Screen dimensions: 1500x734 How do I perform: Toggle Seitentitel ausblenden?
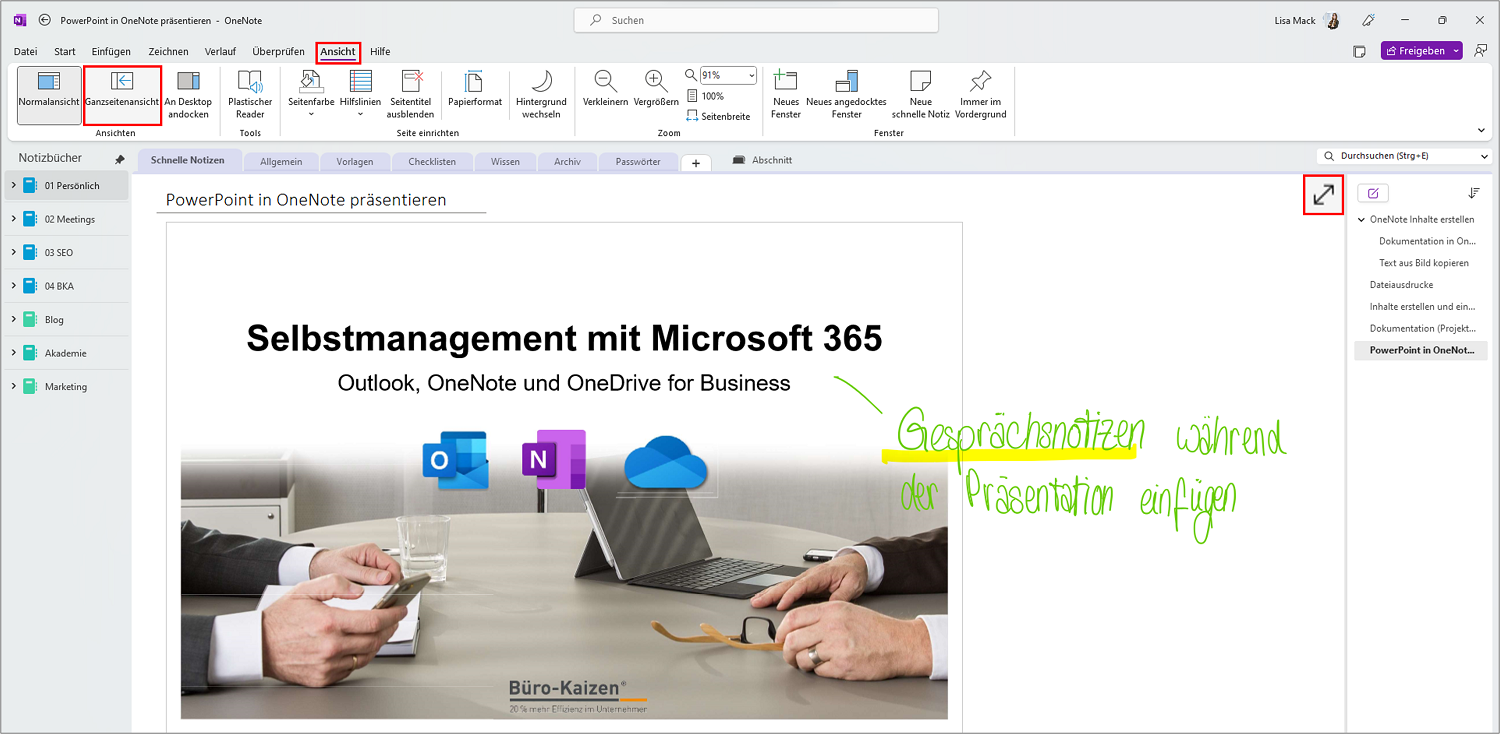(x=411, y=95)
